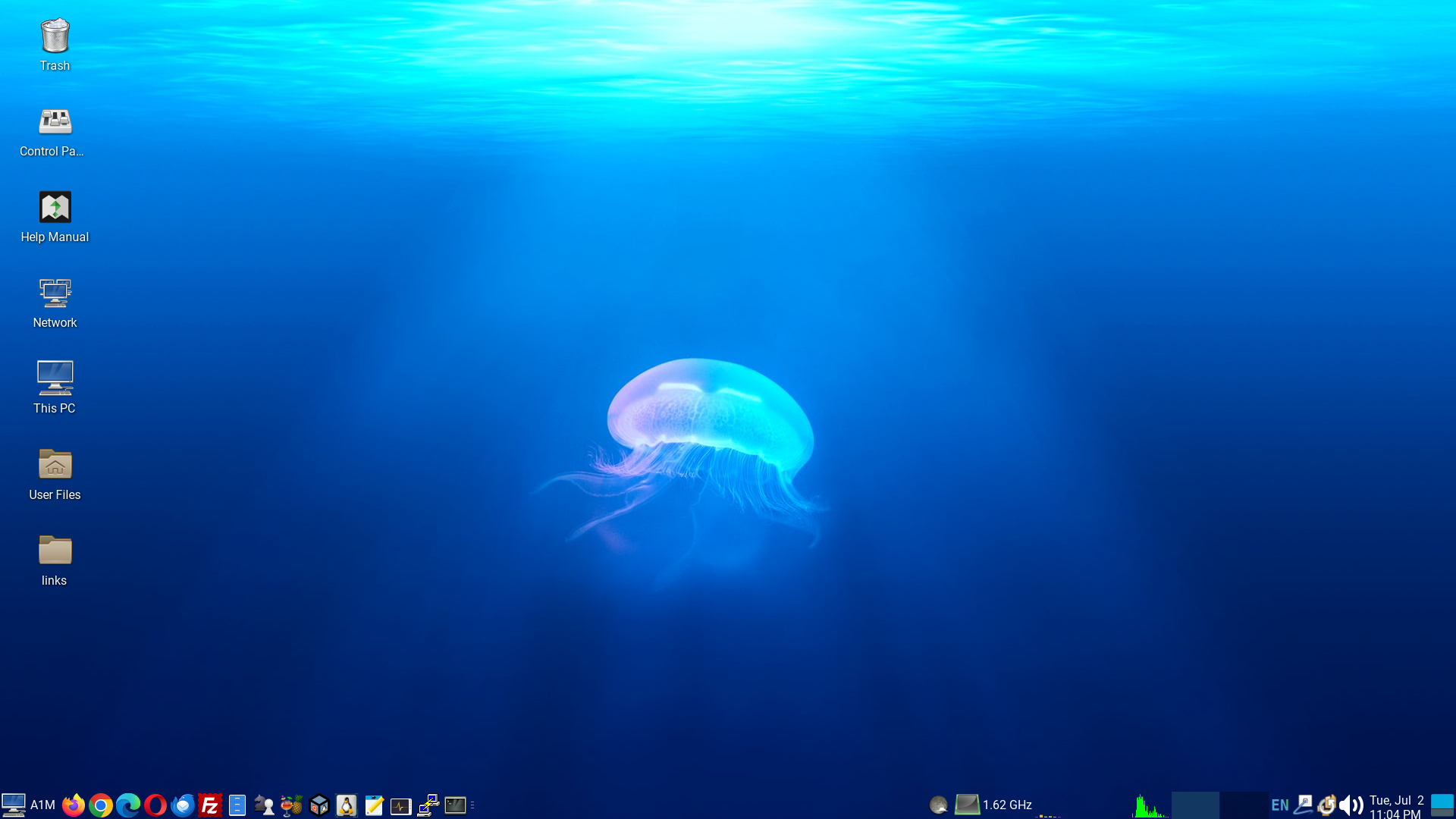The height and width of the screenshot is (819, 1456).
Task: Open Microsoft Edge browser
Action: click(128, 805)
